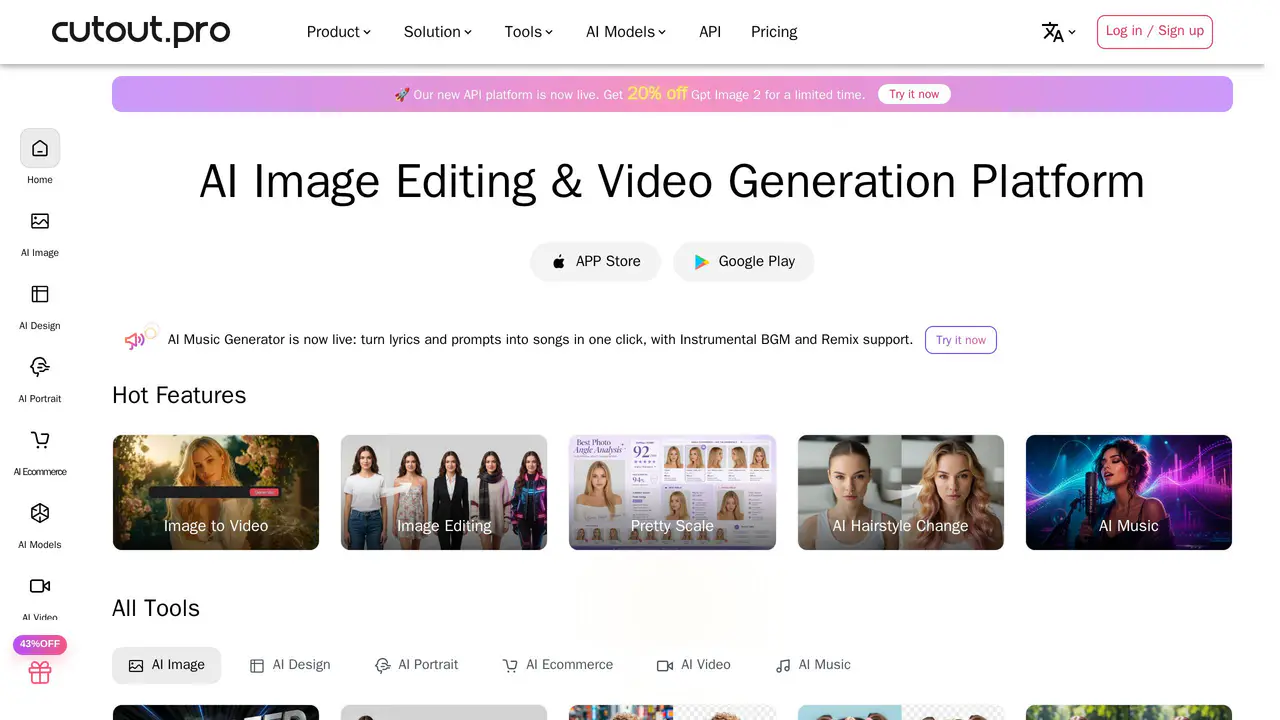Click Try it now in purple banner
Viewport: 1280px width, 720px height.
(914, 94)
